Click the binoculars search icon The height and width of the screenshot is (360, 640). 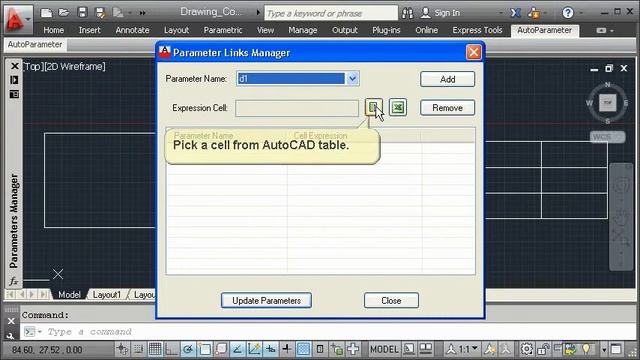[407, 13]
